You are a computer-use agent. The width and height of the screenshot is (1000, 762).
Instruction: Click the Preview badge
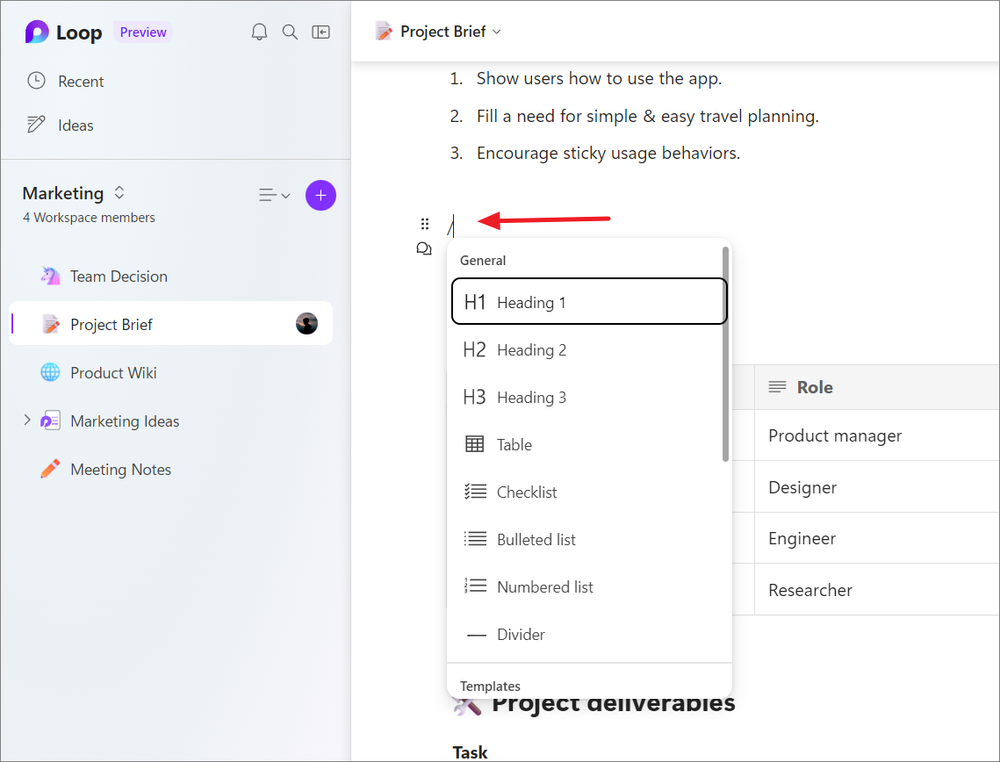coord(143,32)
